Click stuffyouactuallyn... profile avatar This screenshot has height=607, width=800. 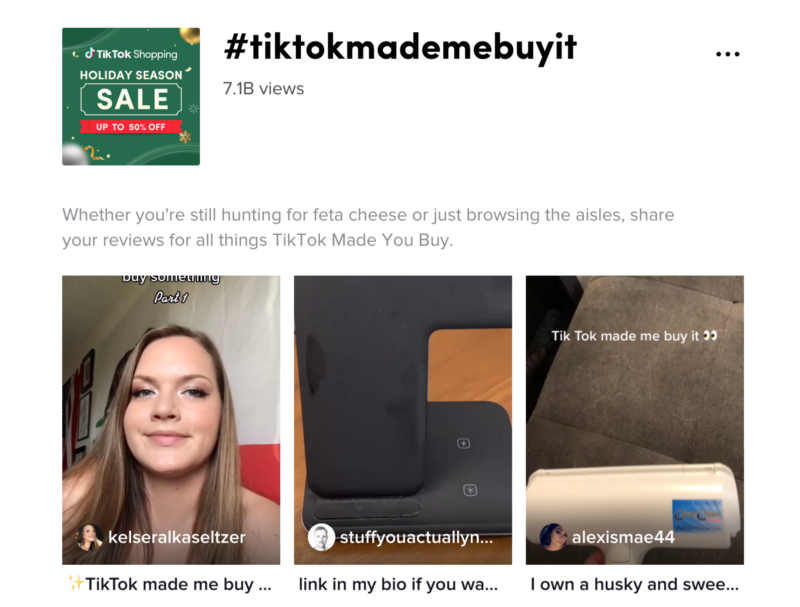pos(321,537)
